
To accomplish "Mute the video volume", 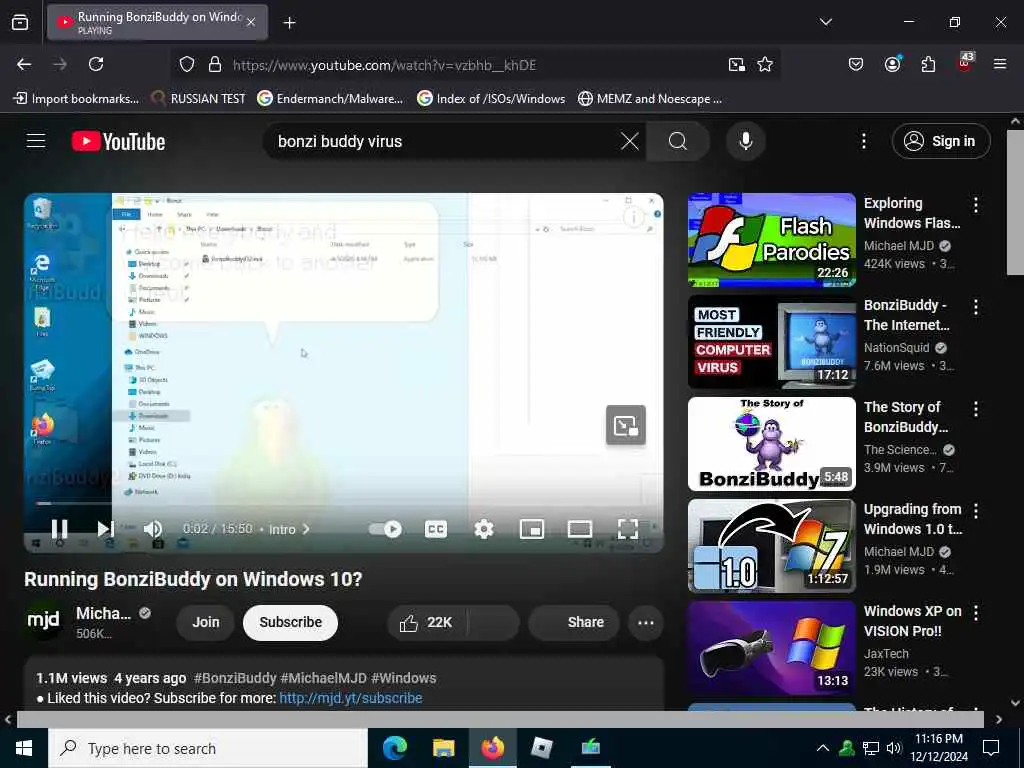I will click(153, 528).
